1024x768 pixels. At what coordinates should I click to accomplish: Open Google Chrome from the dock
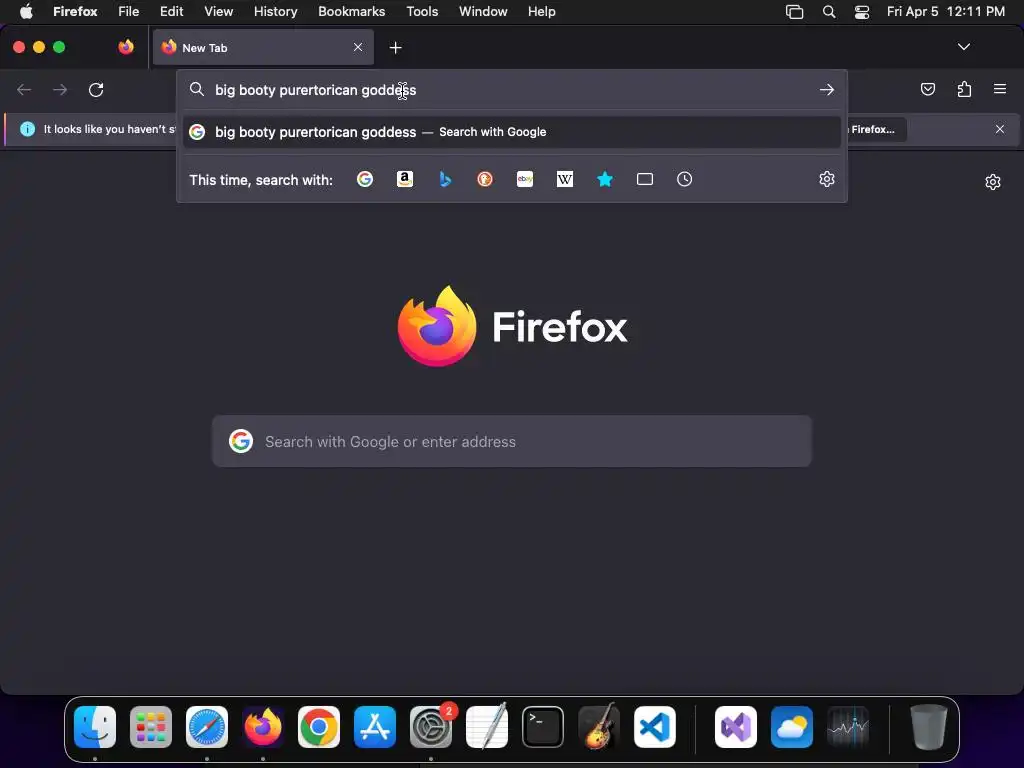(319, 727)
